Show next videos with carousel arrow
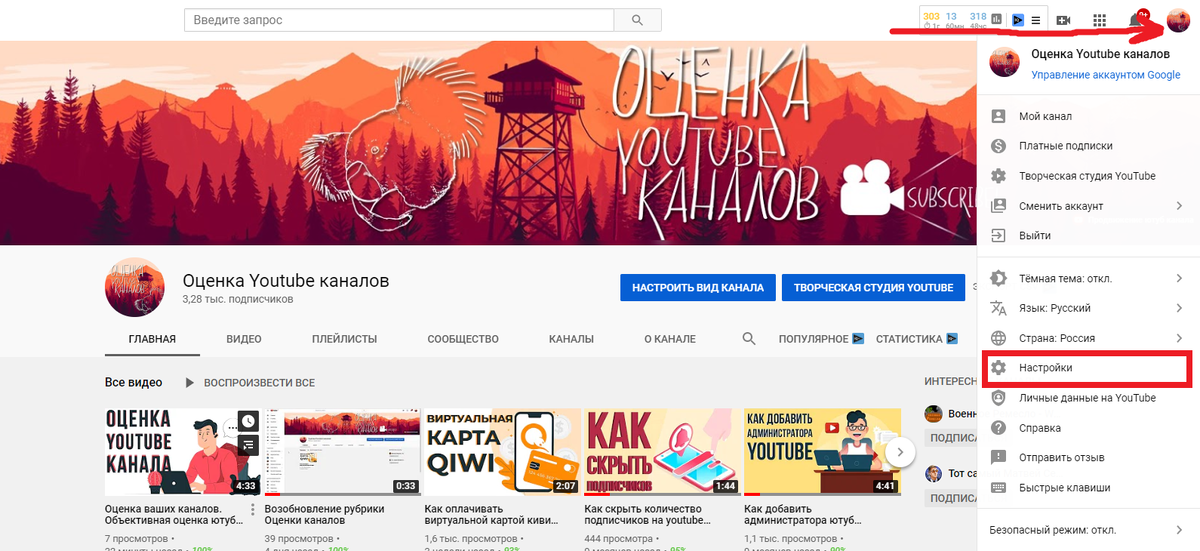The image size is (1200, 551). pyautogui.click(x=900, y=452)
